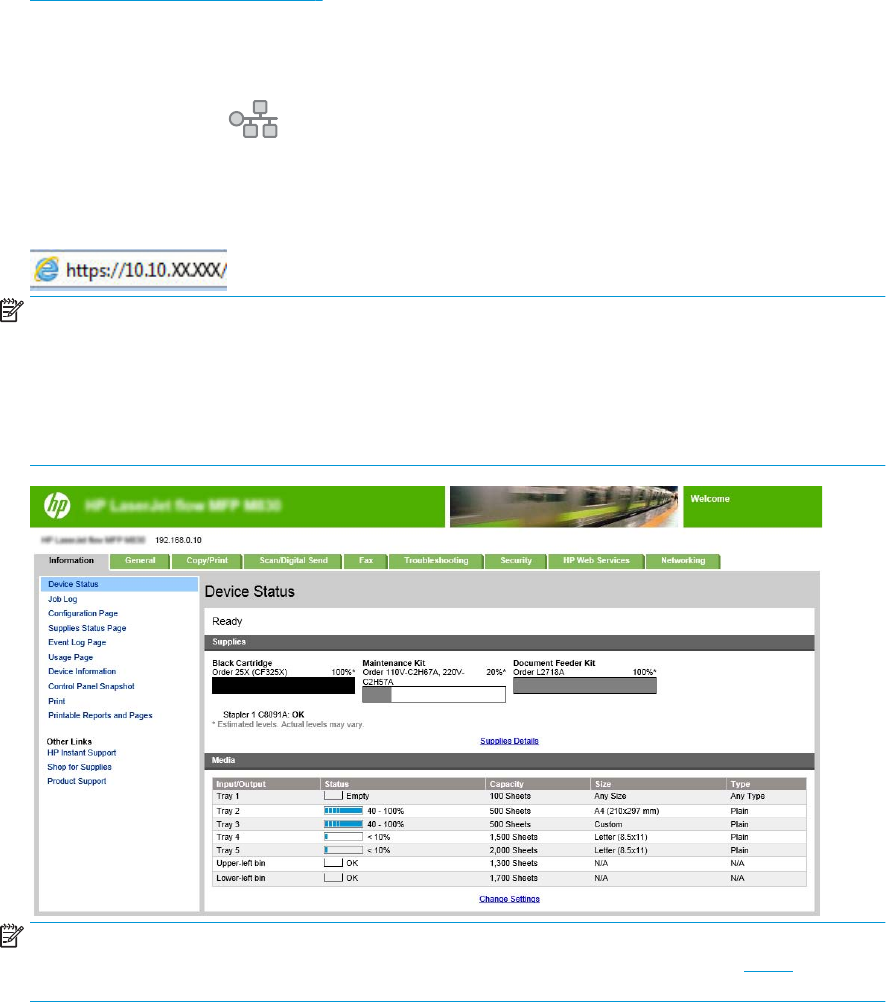Click Tray 1 empty status indicator
Image resolution: width=886 pixels, height=1002 pixels.
click(x=334, y=796)
